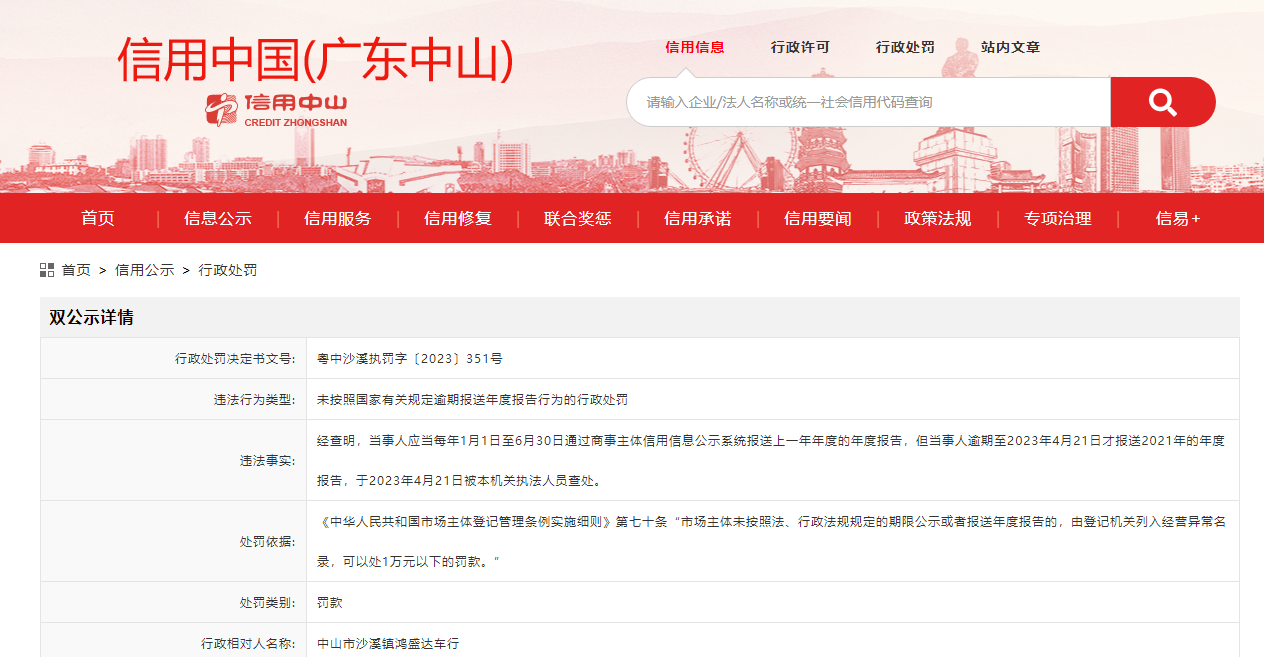Open the 联合奖惩 menu item

578,218
